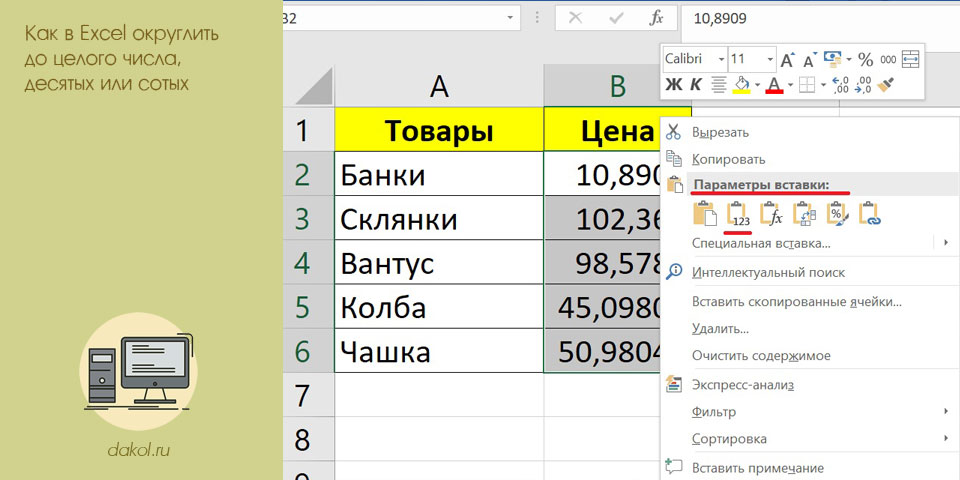Click the Cancel (X) formula bar button
Image resolution: width=960 pixels, height=480 pixels.
tap(575, 18)
